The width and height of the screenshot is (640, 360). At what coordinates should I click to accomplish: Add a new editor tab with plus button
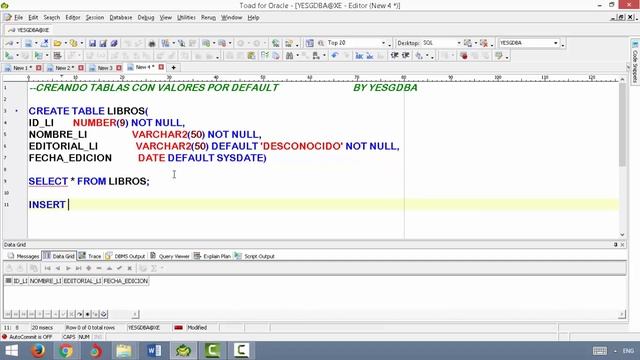point(173,67)
